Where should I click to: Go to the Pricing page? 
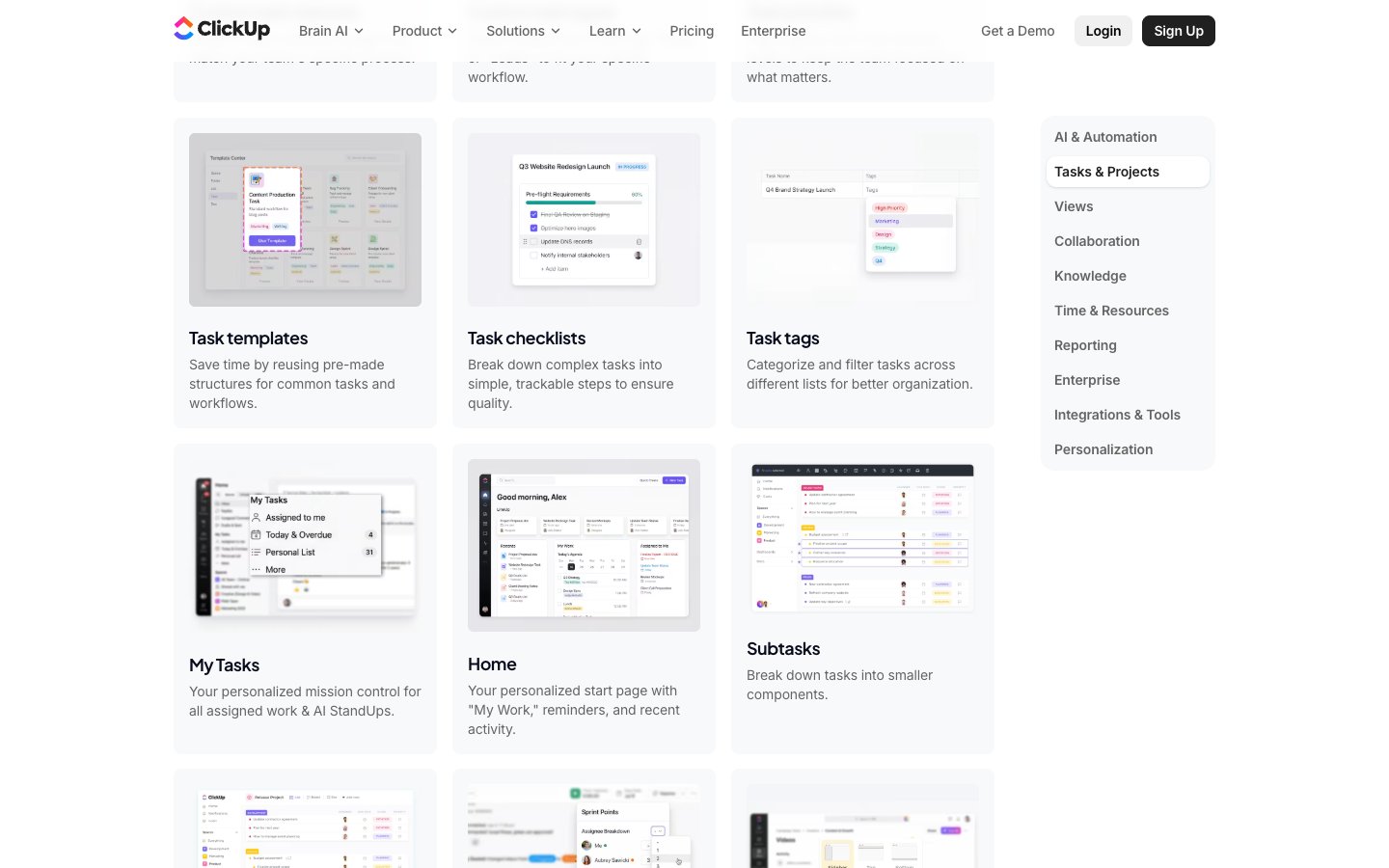(692, 31)
